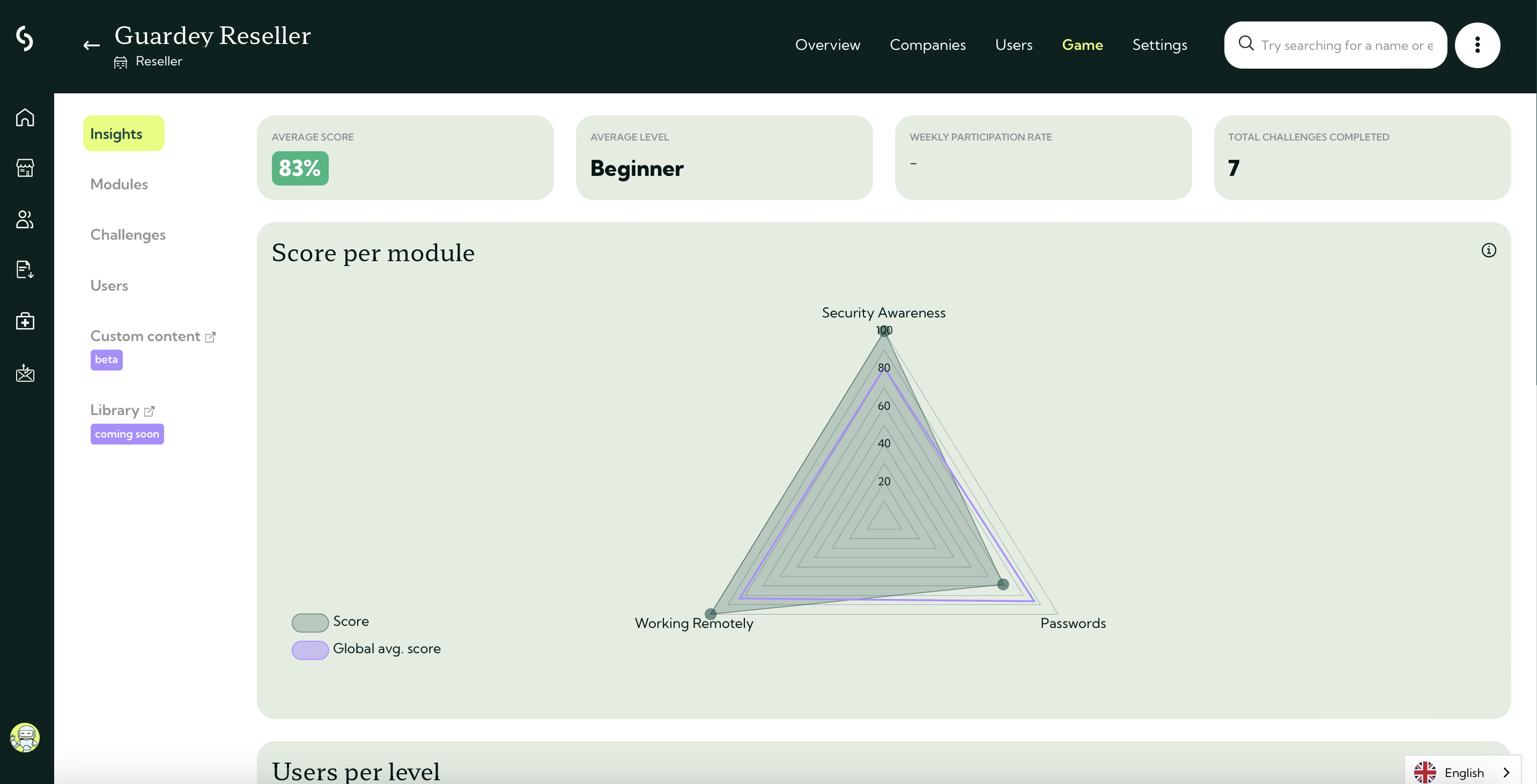The width and height of the screenshot is (1537, 784).
Task: Open the users icon in the sidebar
Action: [25, 219]
